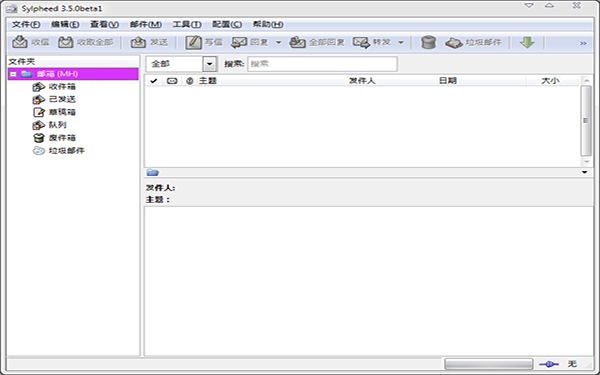Open the 废件箱 trash folder
The image size is (600, 375).
pos(62,138)
